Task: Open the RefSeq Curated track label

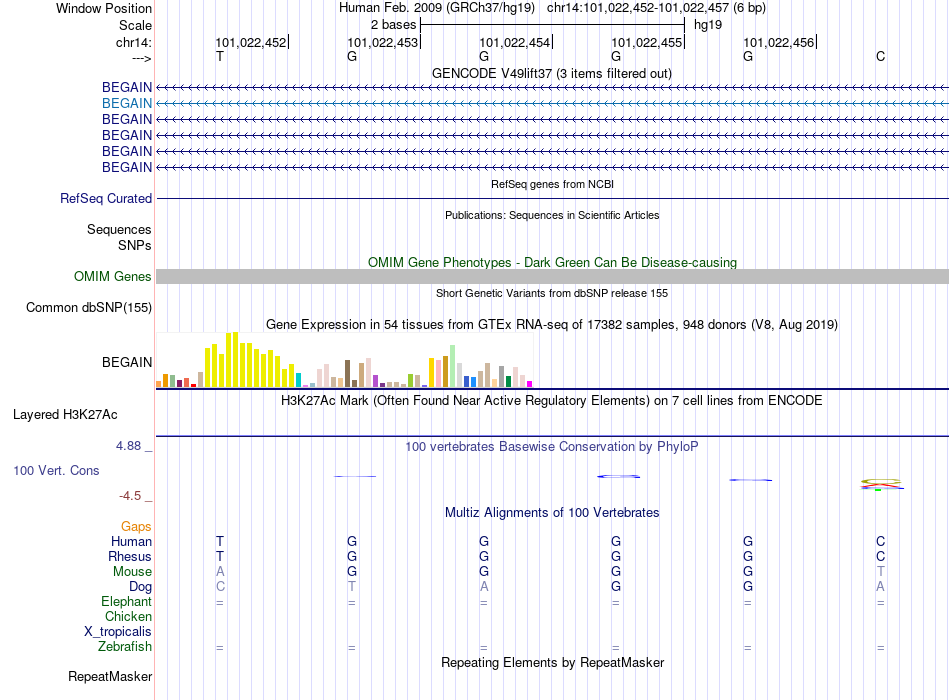Action: pos(106,199)
